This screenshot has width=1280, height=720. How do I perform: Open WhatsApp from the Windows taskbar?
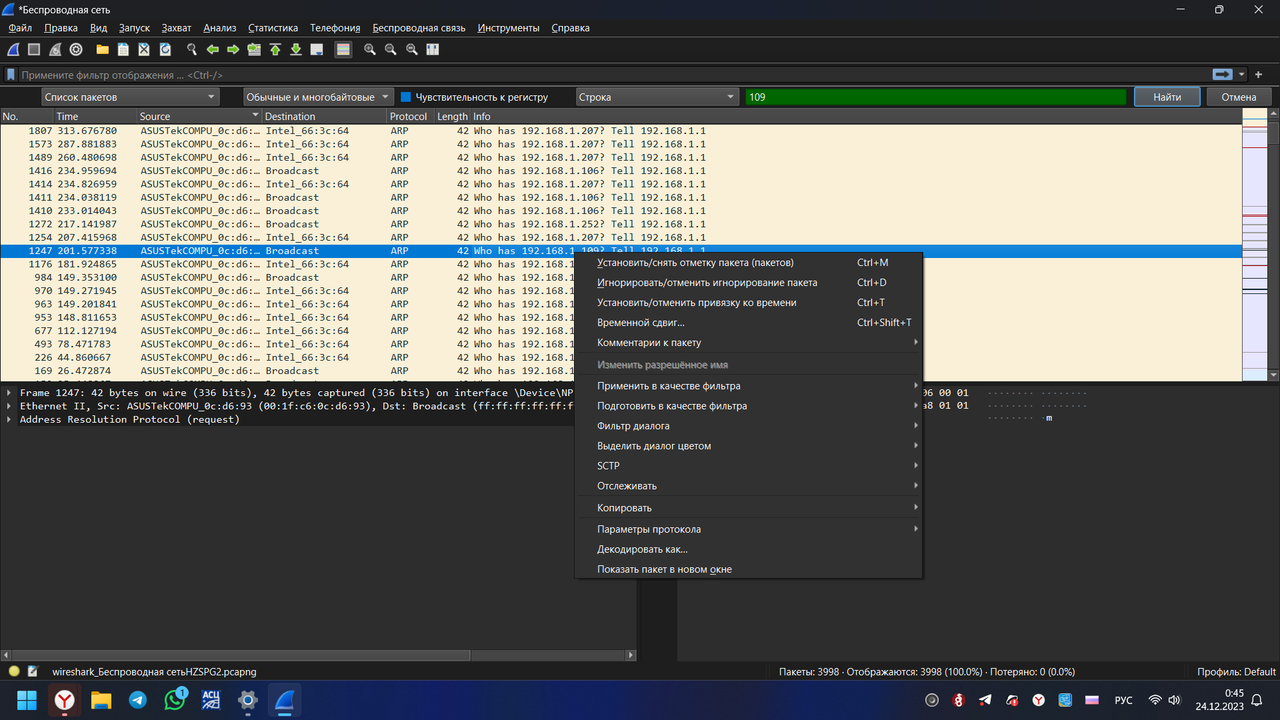pyautogui.click(x=175, y=701)
